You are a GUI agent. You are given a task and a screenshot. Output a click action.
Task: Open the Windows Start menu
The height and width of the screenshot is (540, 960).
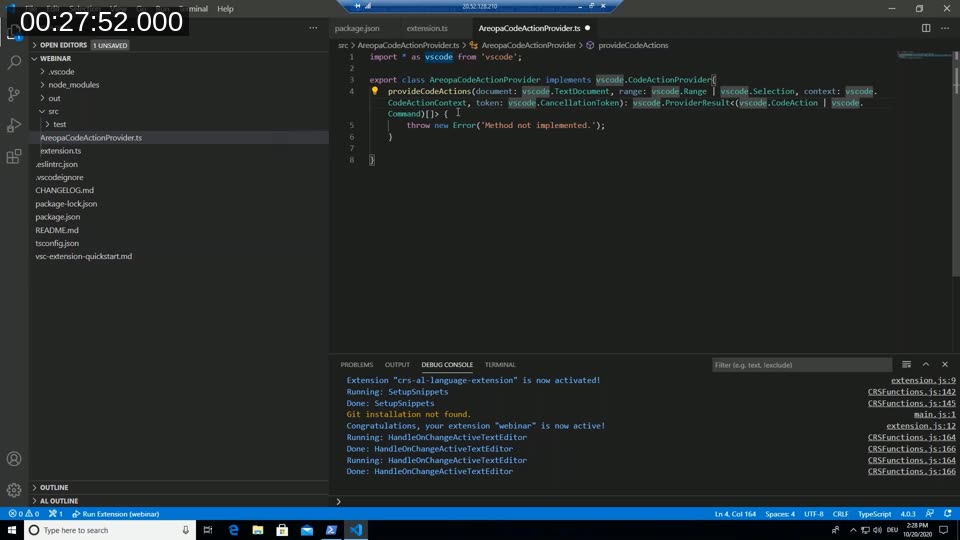pos(12,530)
